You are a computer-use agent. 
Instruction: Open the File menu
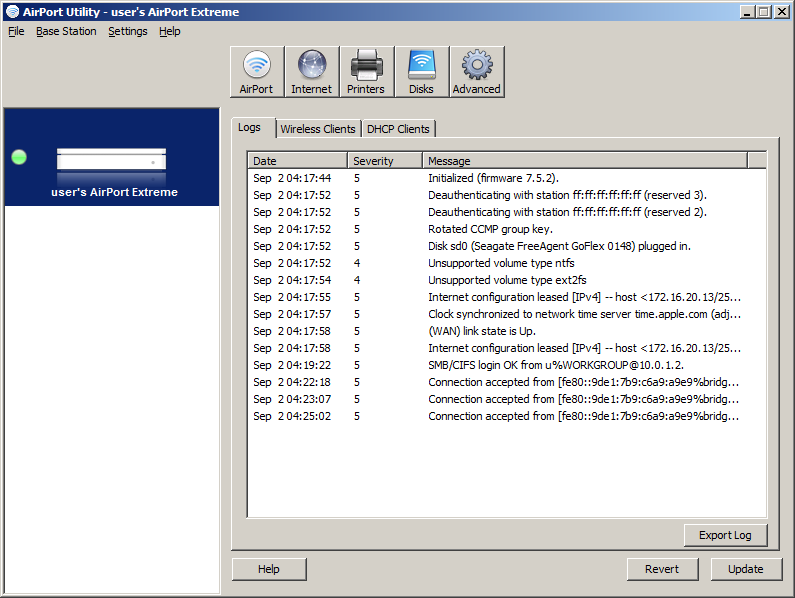click(x=16, y=31)
